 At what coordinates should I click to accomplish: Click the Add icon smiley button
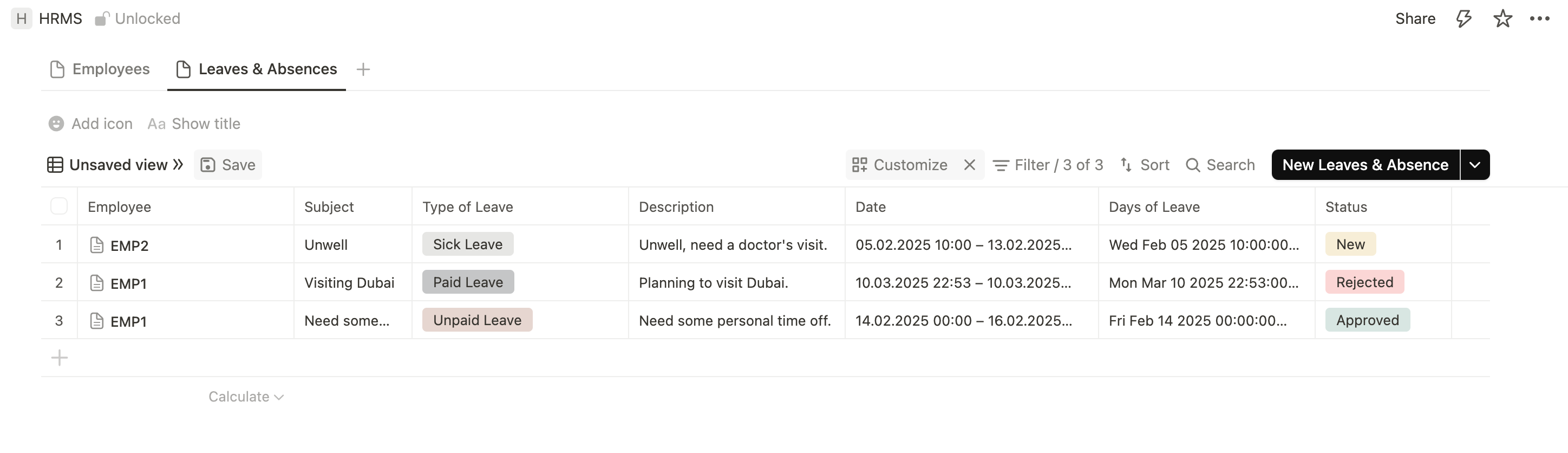tap(56, 124)
